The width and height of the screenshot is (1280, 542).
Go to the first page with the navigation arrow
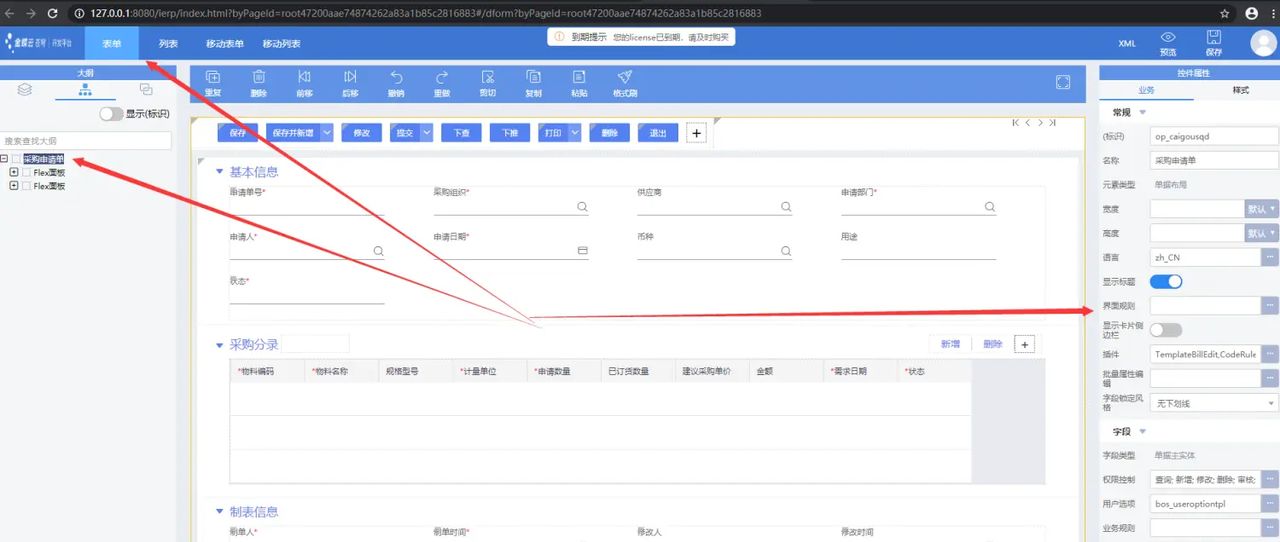[x=1016, y=122]
